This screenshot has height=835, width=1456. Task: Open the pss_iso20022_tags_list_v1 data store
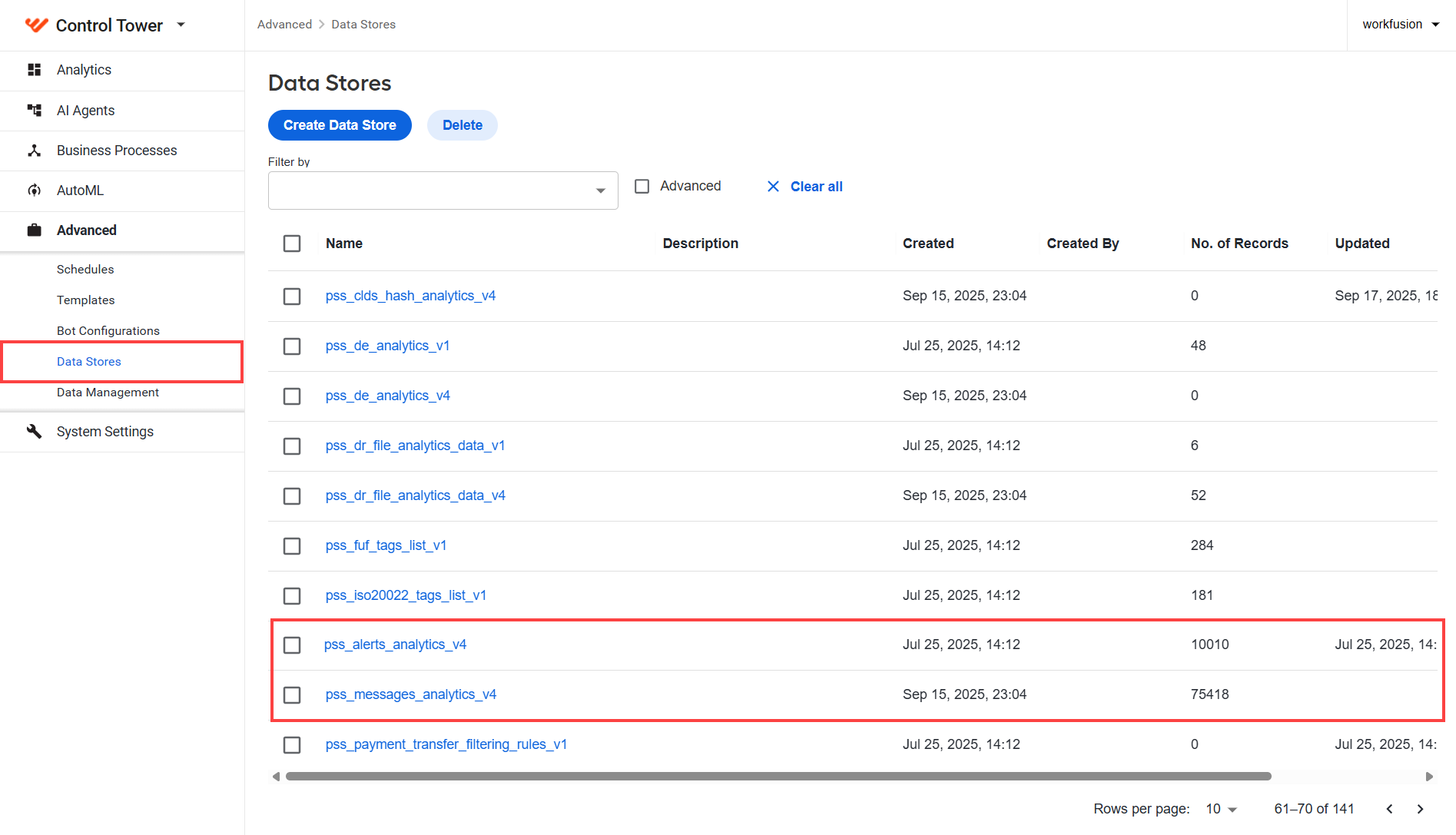pos(406,595)
